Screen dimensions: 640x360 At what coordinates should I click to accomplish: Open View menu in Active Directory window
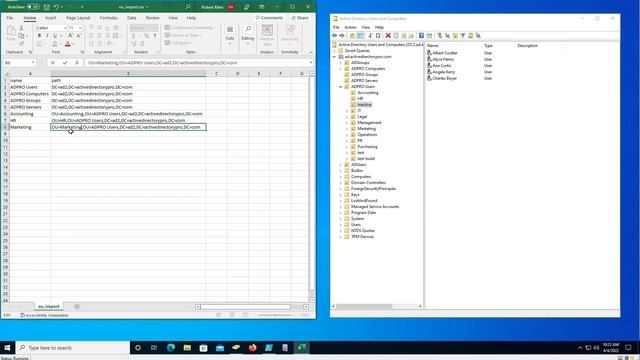(365, 27)
